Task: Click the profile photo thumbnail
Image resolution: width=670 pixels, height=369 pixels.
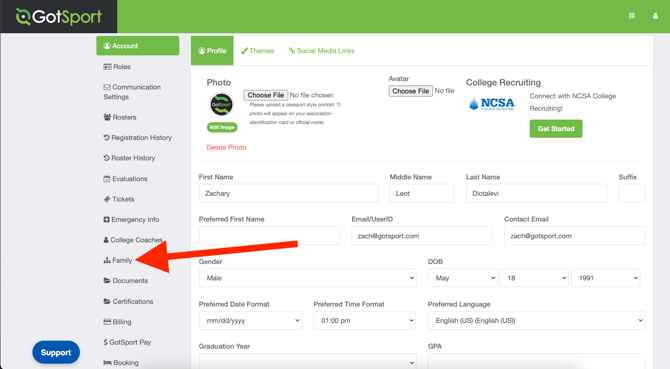Action: click(x=221, y=104)
